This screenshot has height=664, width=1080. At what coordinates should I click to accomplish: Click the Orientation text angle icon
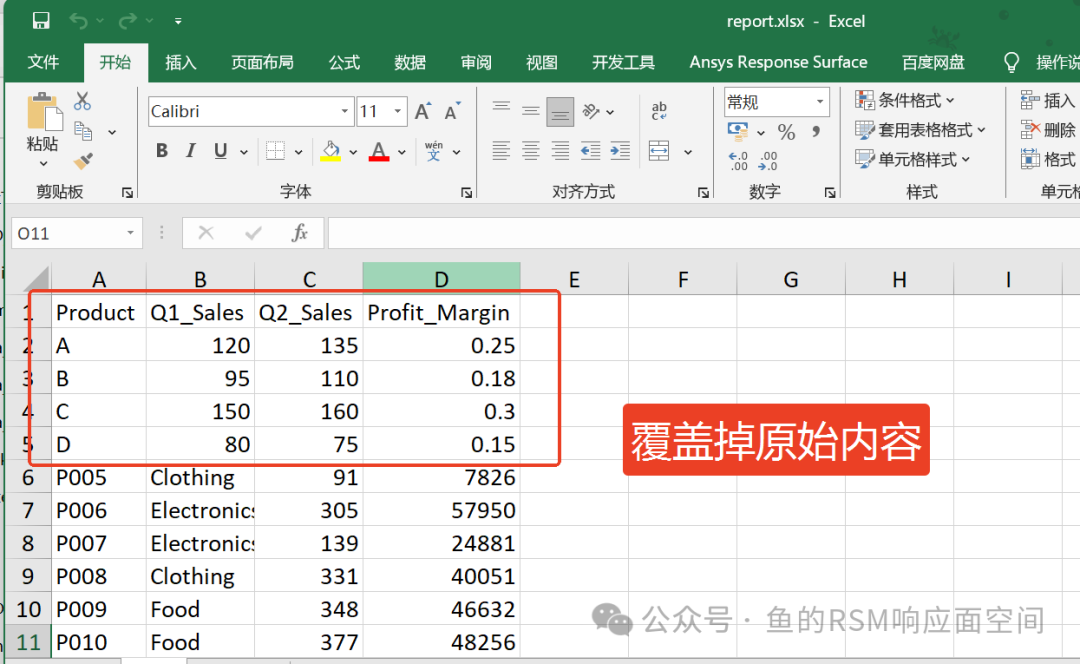(x=591, y=111)
